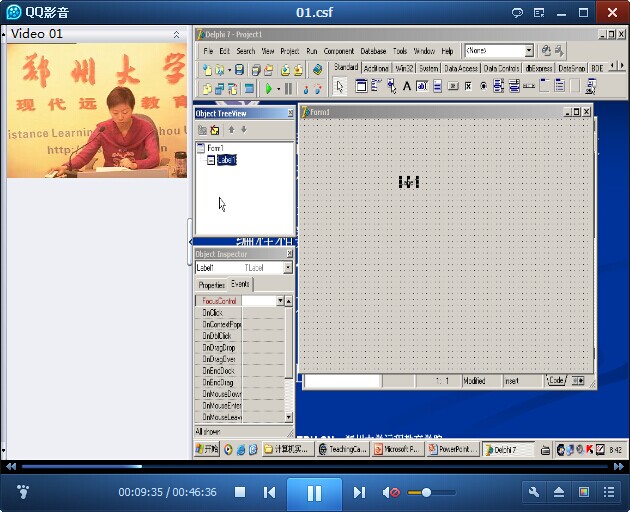The height and width of the screenshot is (512, 630).
Task: Open Delphi File menu
Action: point(208,51)
